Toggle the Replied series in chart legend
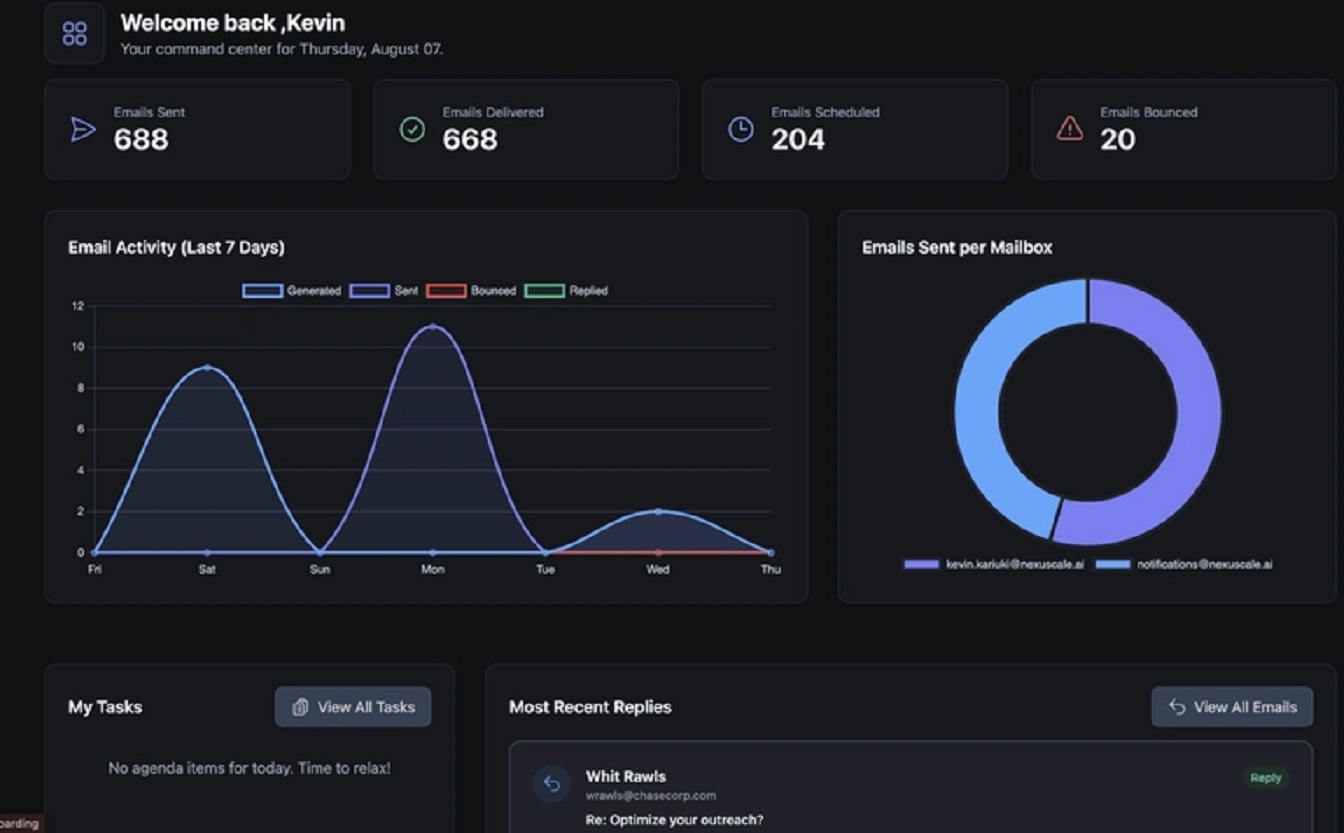 click(x=566, y=291)
